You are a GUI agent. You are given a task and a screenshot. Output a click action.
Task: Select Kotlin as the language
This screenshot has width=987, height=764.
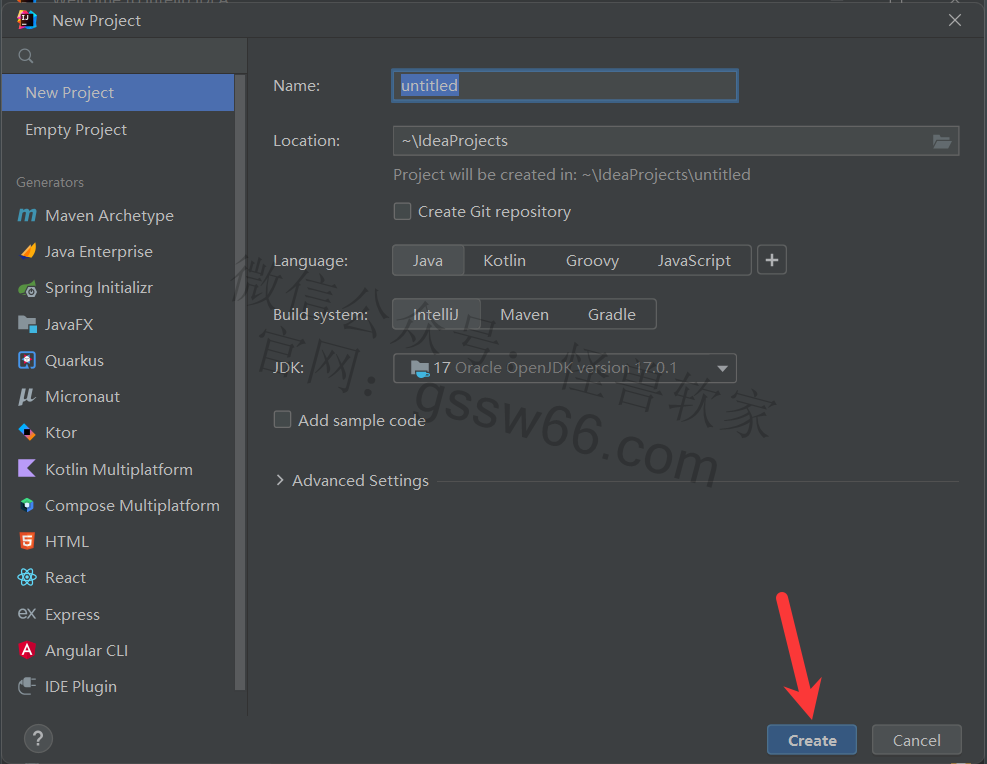click(504, 260)
